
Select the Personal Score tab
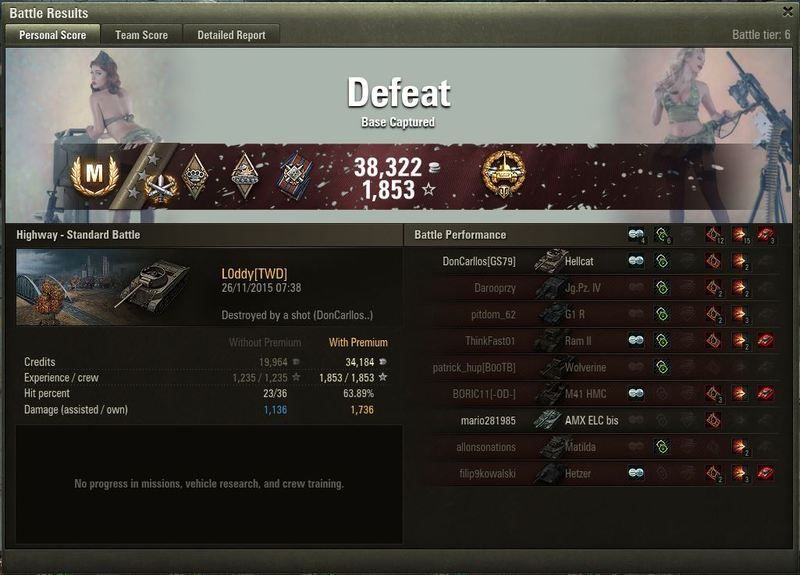point(53,35)
